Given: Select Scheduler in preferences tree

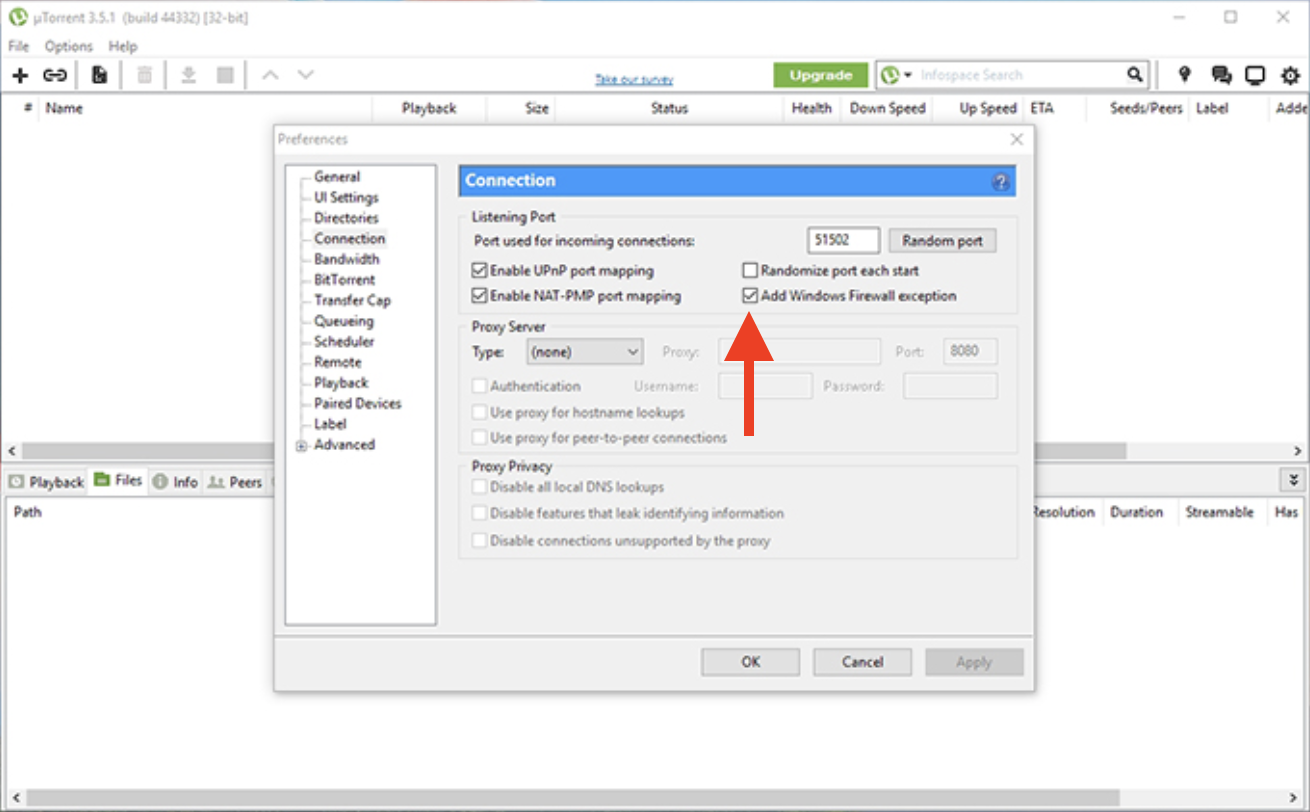Looking at the screenshot, I should click(x=346, y=342).
